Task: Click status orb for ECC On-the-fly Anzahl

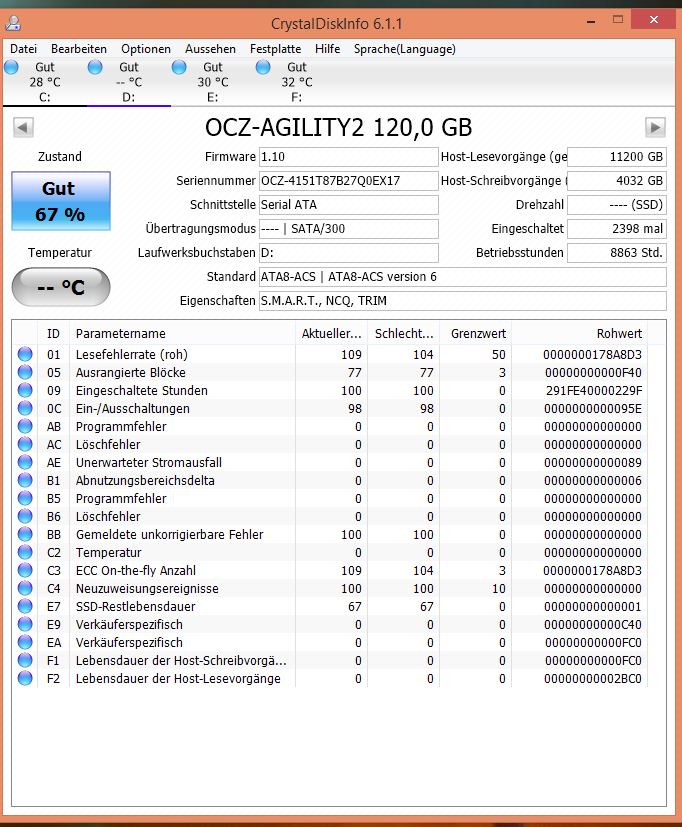Action: 25,570
